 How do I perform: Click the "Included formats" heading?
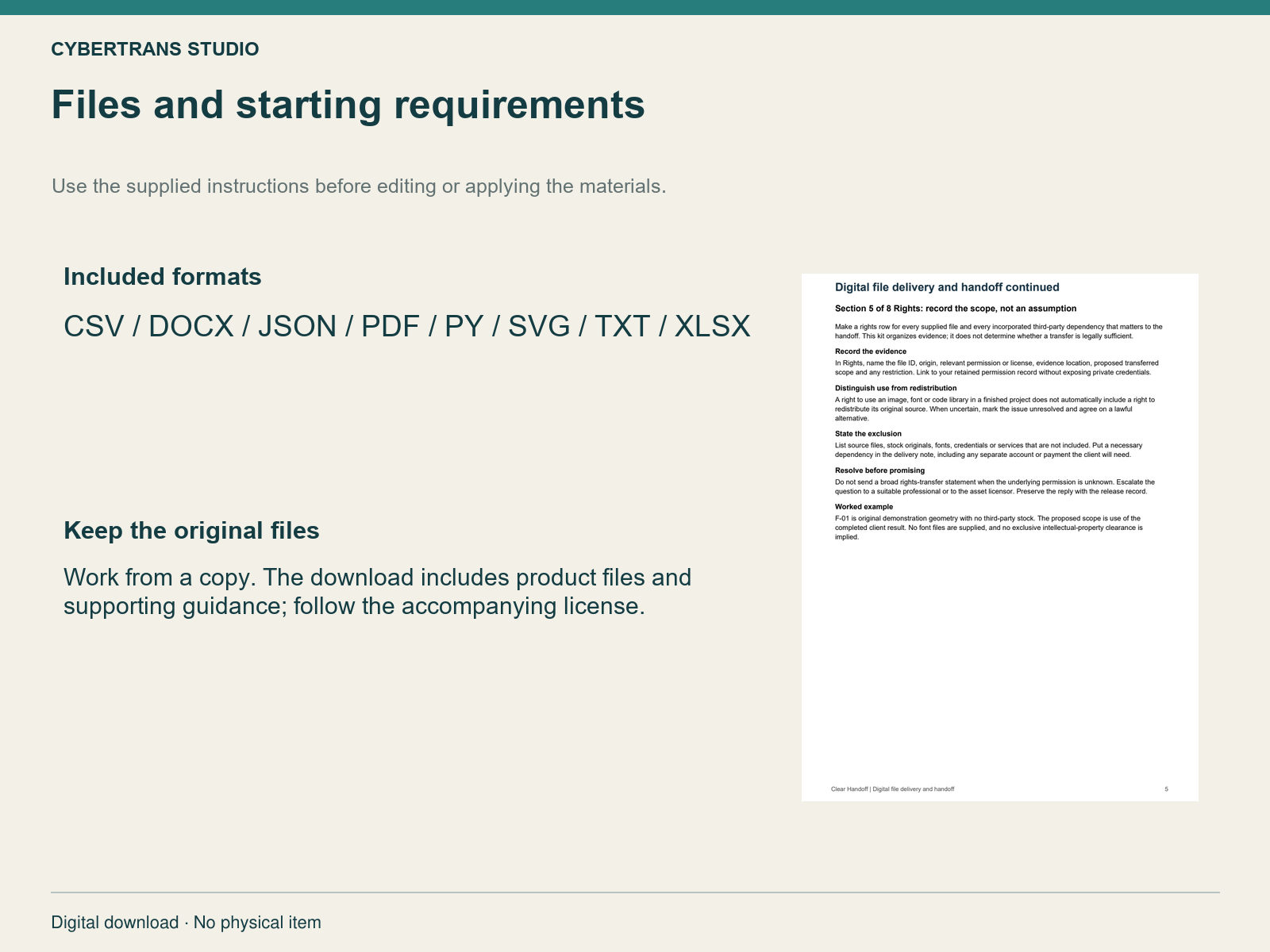point(163,277)
